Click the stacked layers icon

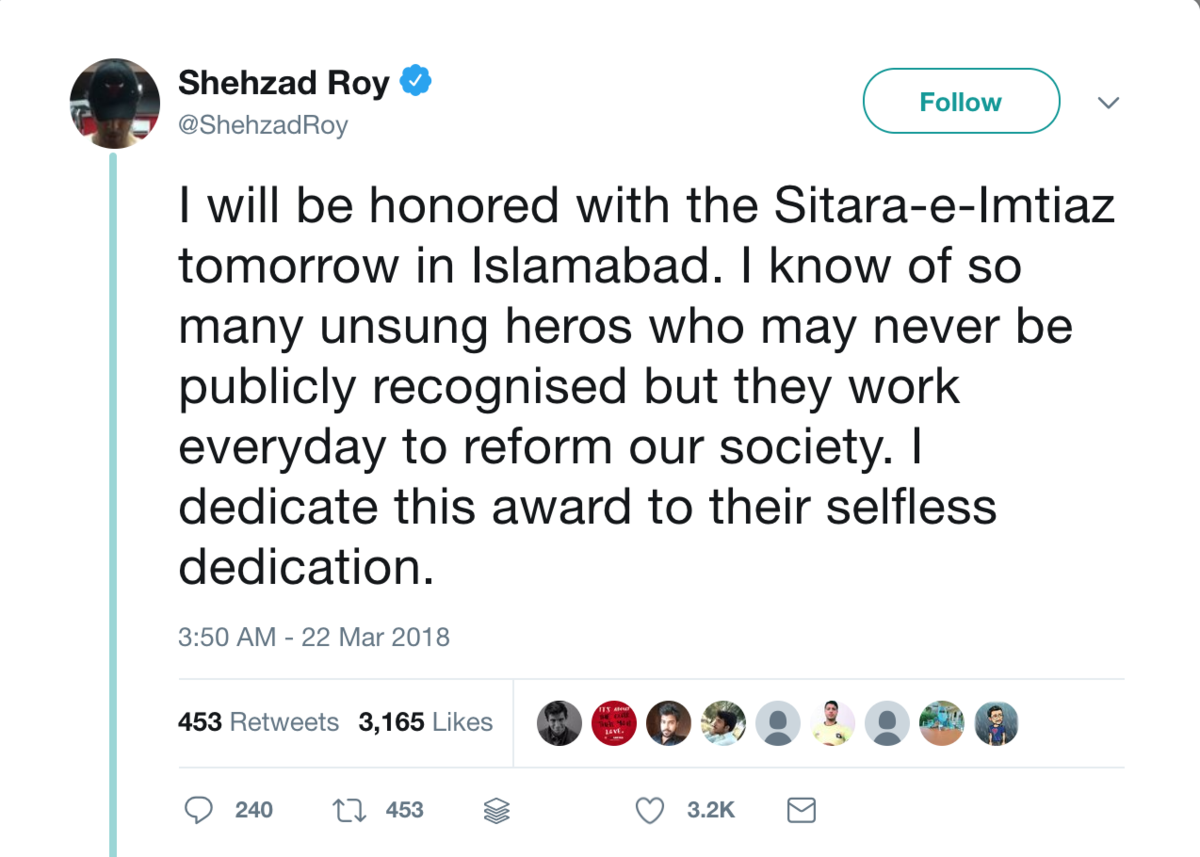[497, 810]
